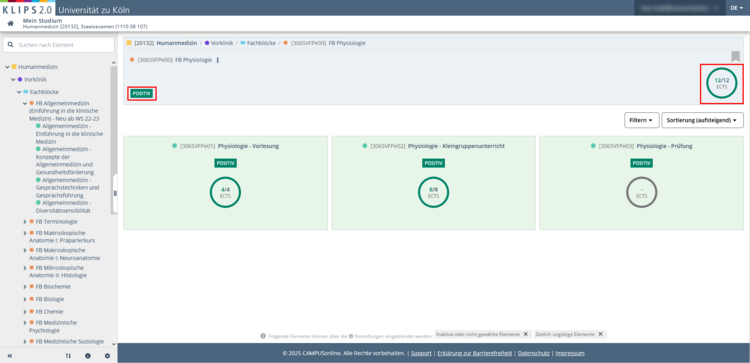Collapse the FB Allgemeinmedizin tree node
The width and height of the screenshot is (750, 363).
tap(25, 103)
